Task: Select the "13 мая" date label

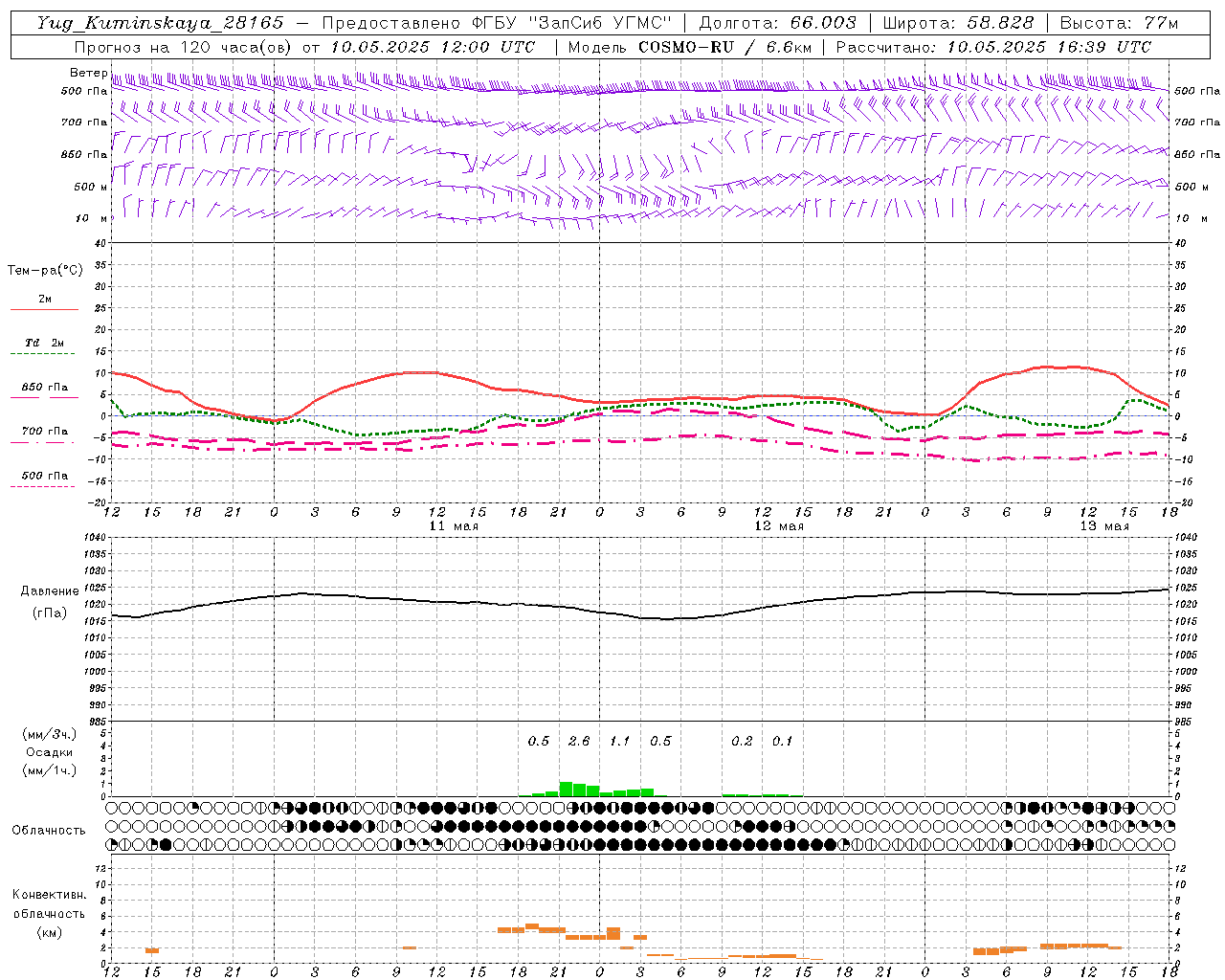Action: pos(1104,526)
